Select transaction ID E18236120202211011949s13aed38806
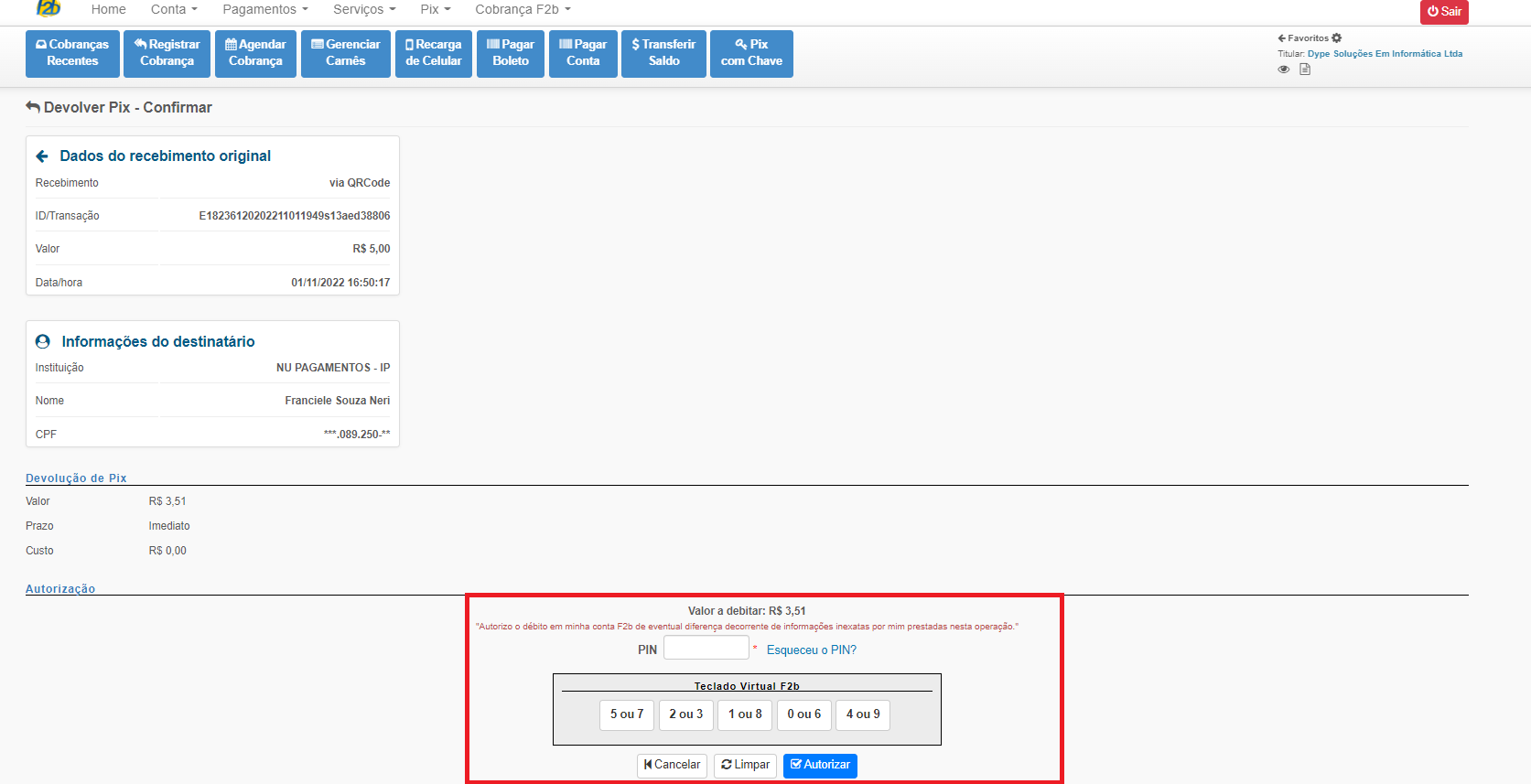1531x784 pixels. [x=295, y=216]
